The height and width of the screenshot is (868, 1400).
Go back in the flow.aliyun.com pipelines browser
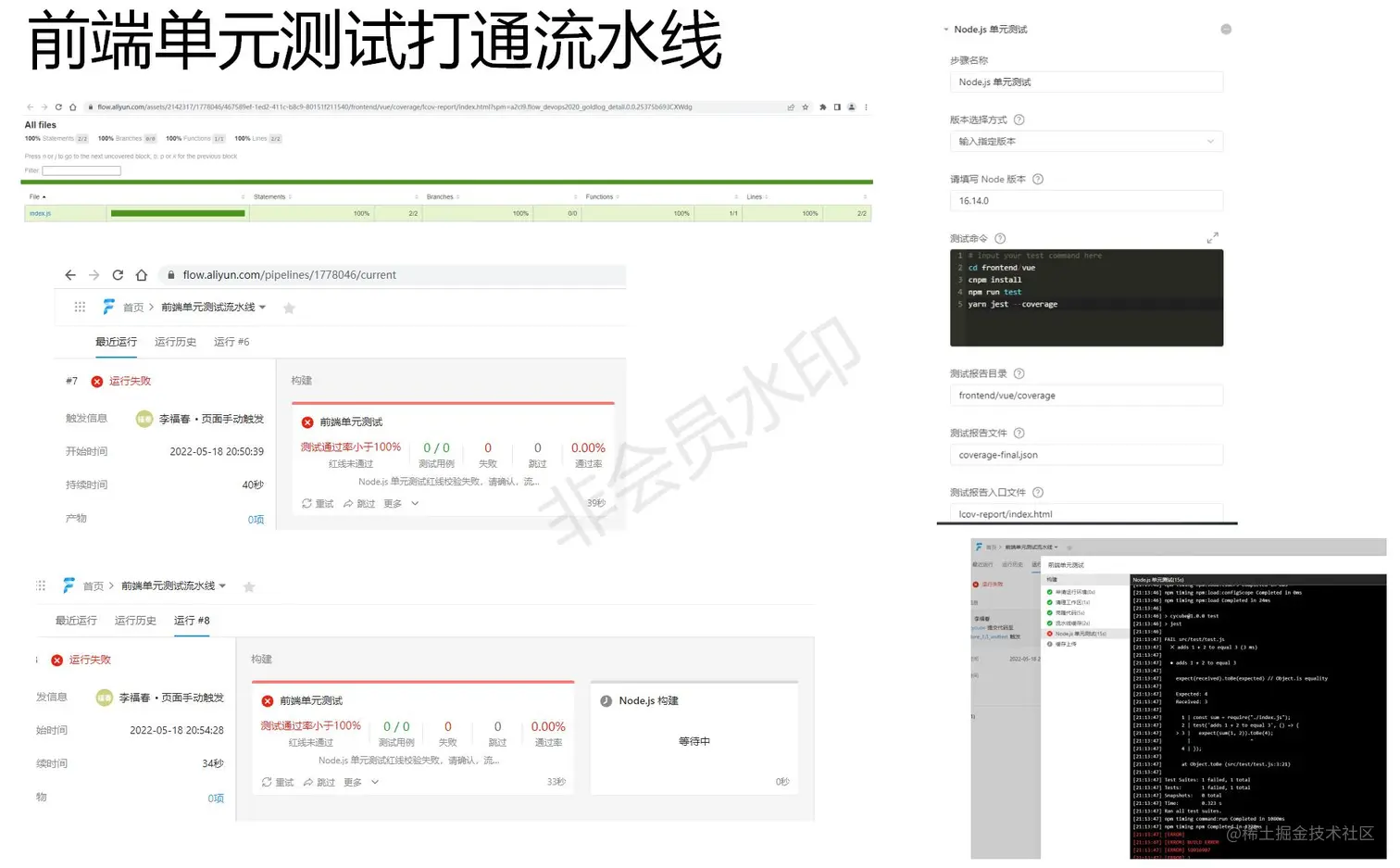70,275
